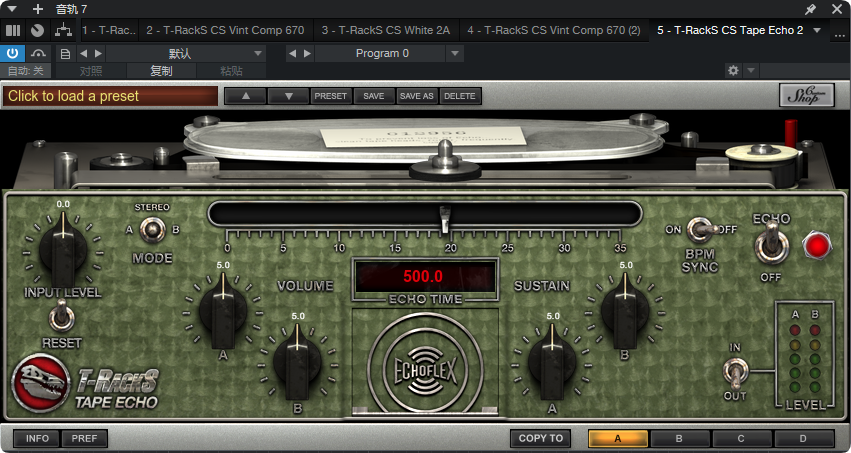The height and width of the screenshot is (453, 851).
Task: Flip the ECHO on/off switch
Action: [771, 245]
